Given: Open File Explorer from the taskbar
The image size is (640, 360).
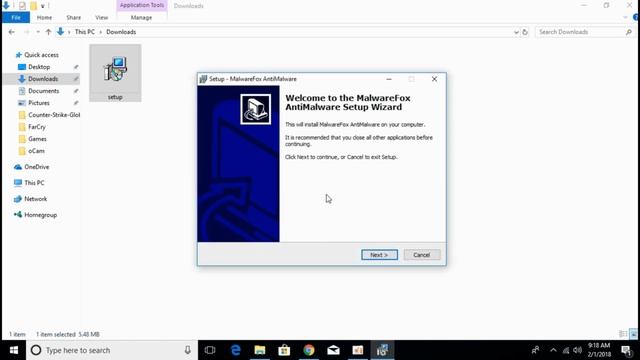Looking at the screenshot, I should click(260, 350).
